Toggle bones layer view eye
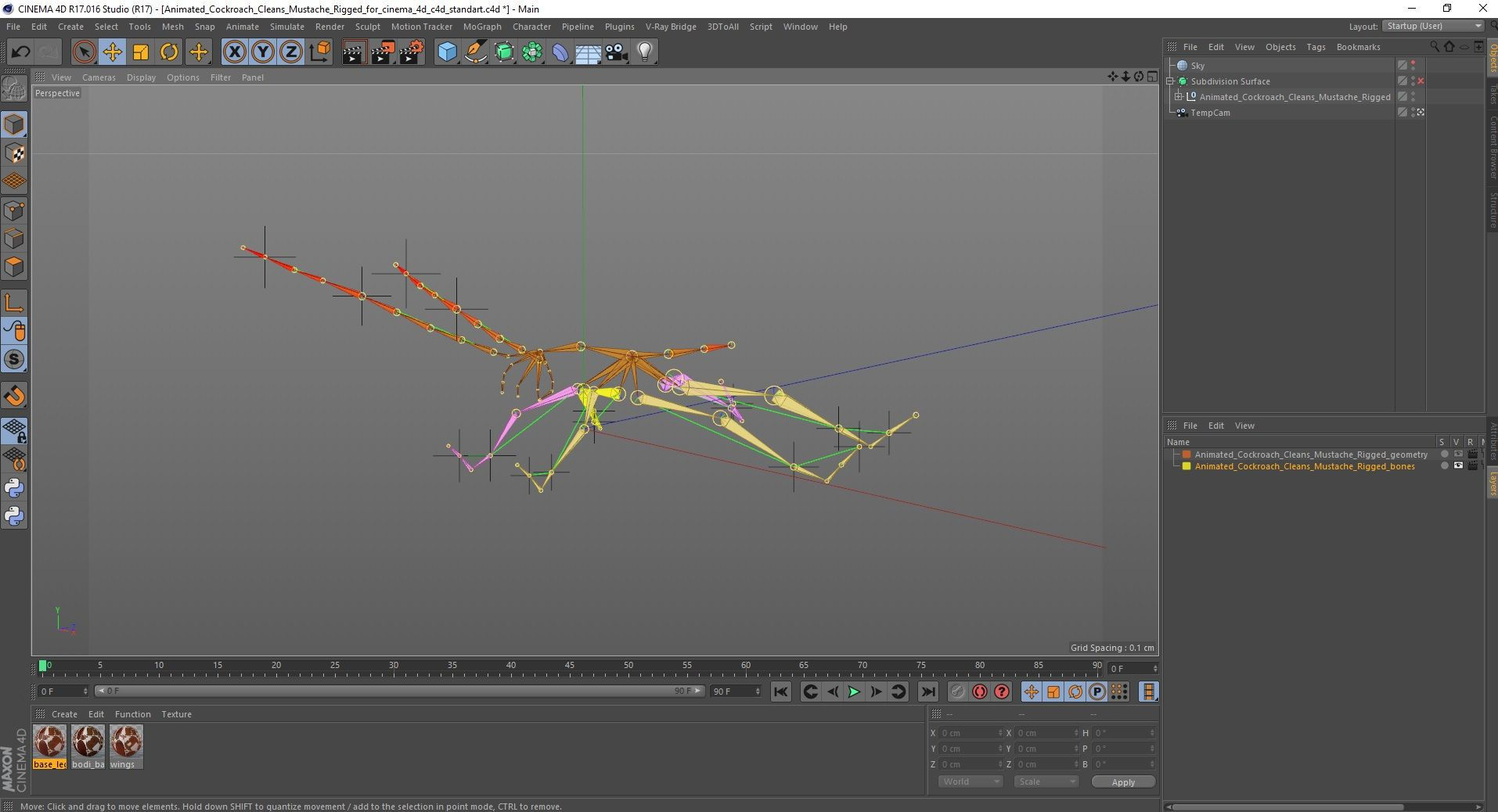Viewport: 1498px width, 812px height. (1458, 466)
